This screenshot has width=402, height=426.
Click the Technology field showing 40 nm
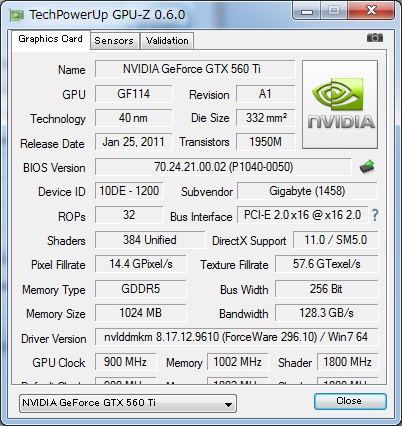click(x=134, y=118)
